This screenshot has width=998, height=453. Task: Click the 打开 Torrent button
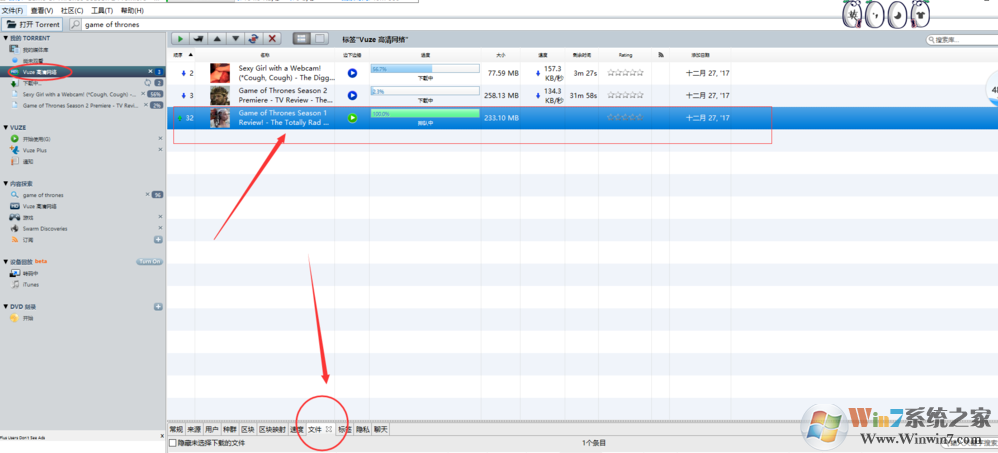coord(33,24)
